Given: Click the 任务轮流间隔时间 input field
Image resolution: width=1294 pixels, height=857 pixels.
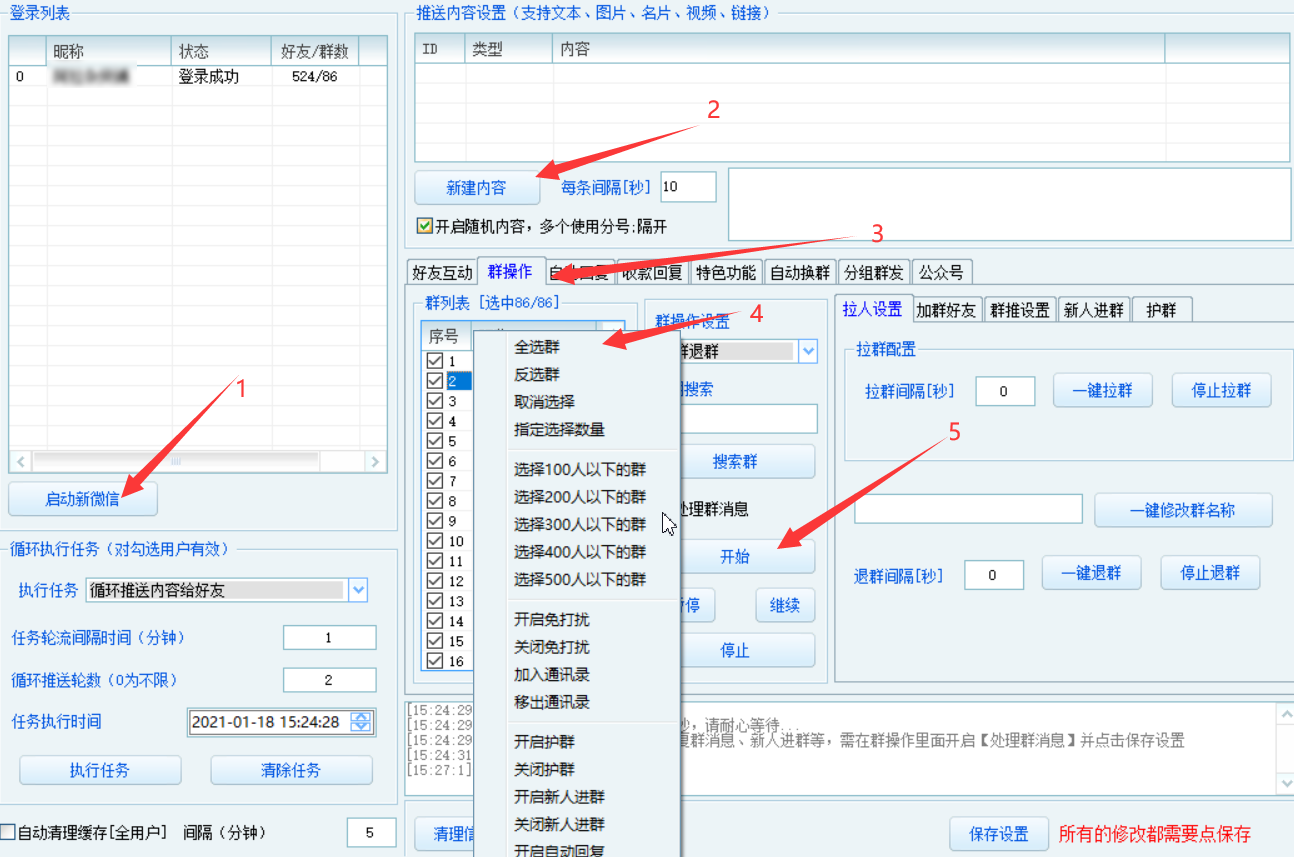Looking at the screenshot, I should (329, 638).
